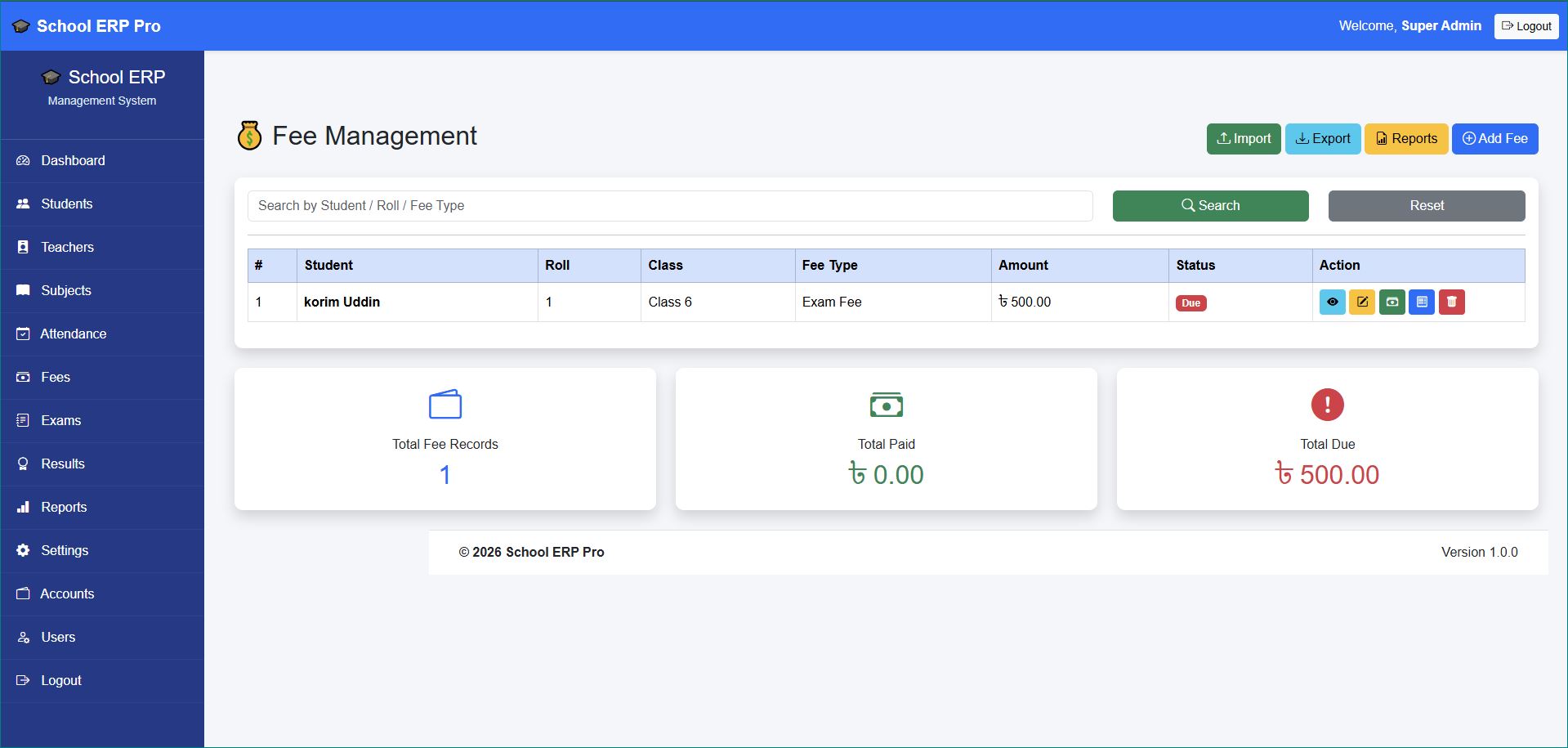
Task: Go to Accounts in the sidebar
Action: click(102, 594)
